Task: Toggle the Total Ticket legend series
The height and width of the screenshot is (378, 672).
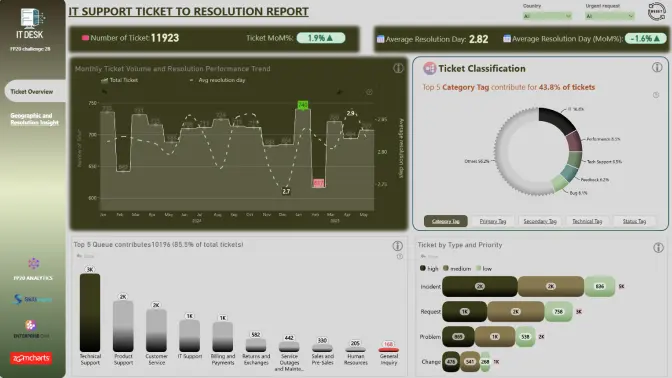Action: point(120,80)
